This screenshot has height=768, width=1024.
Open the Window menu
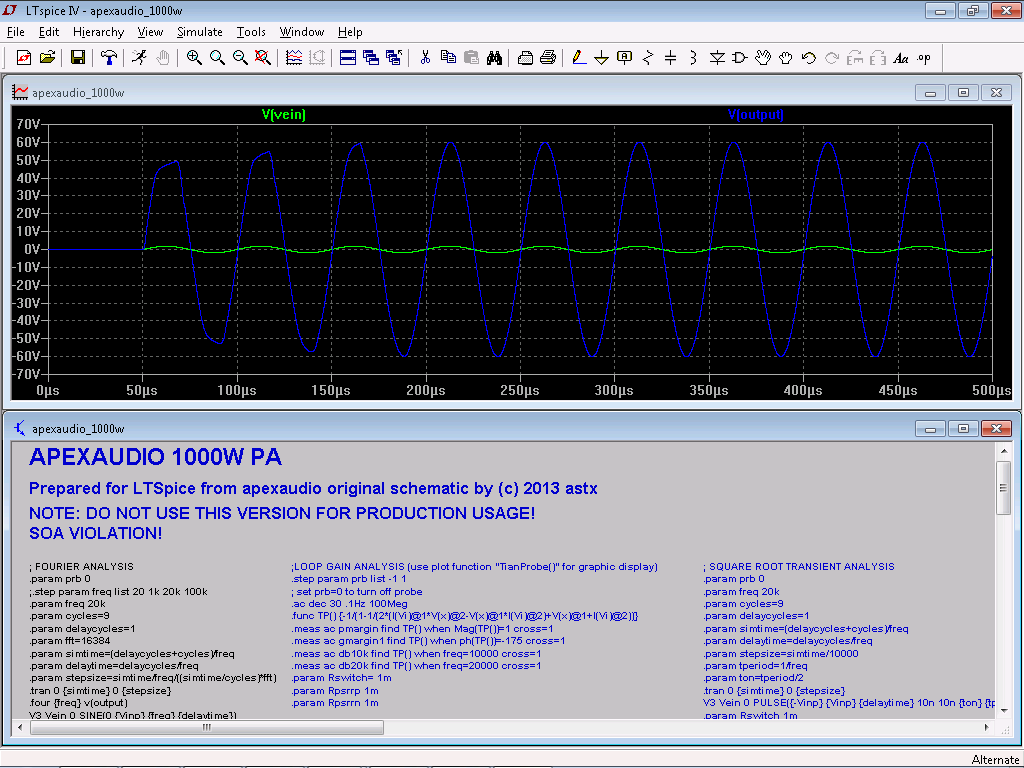click(x=302, y=32)
